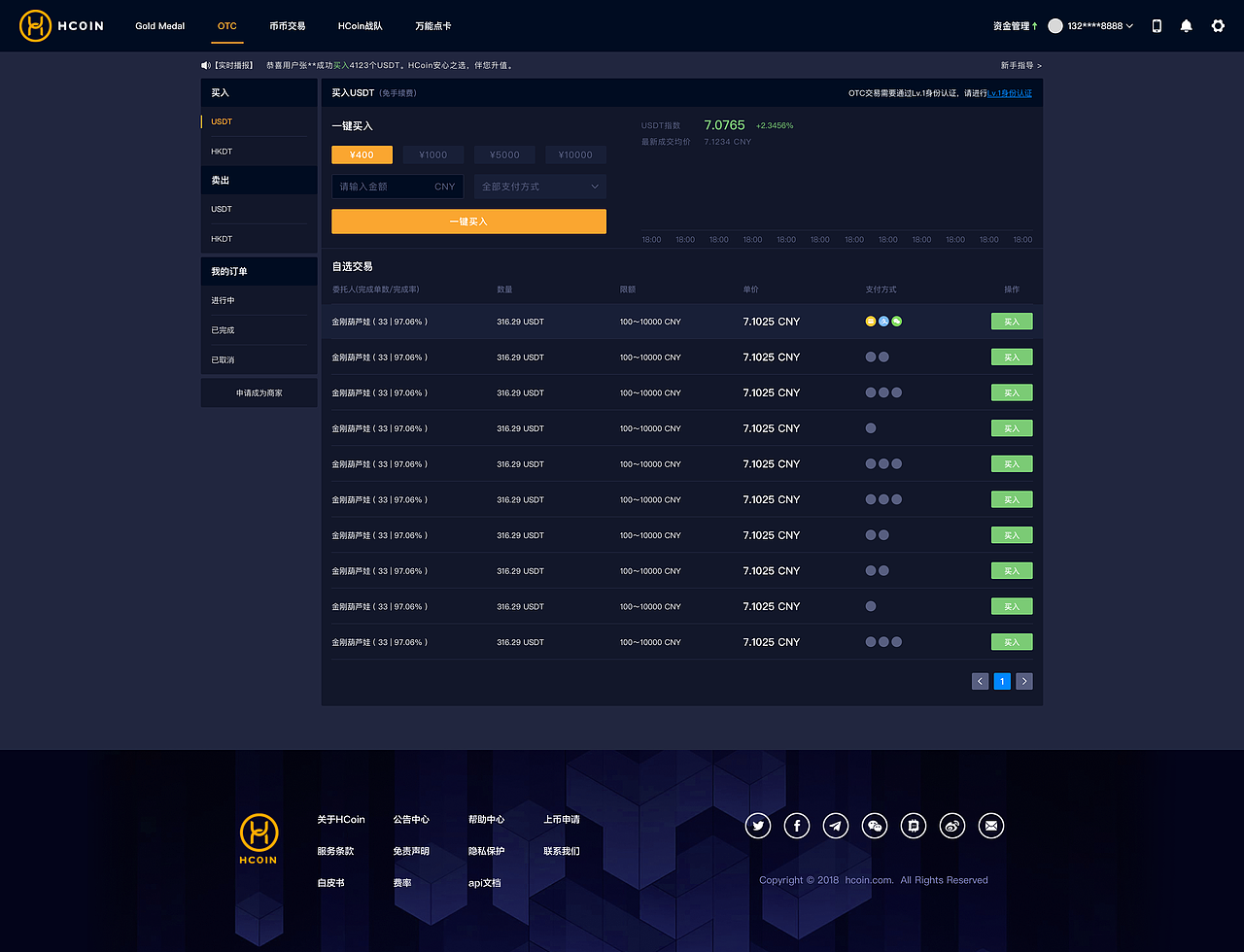
Task: Open the 关于HCoin footer link
Action: (341, 819)
